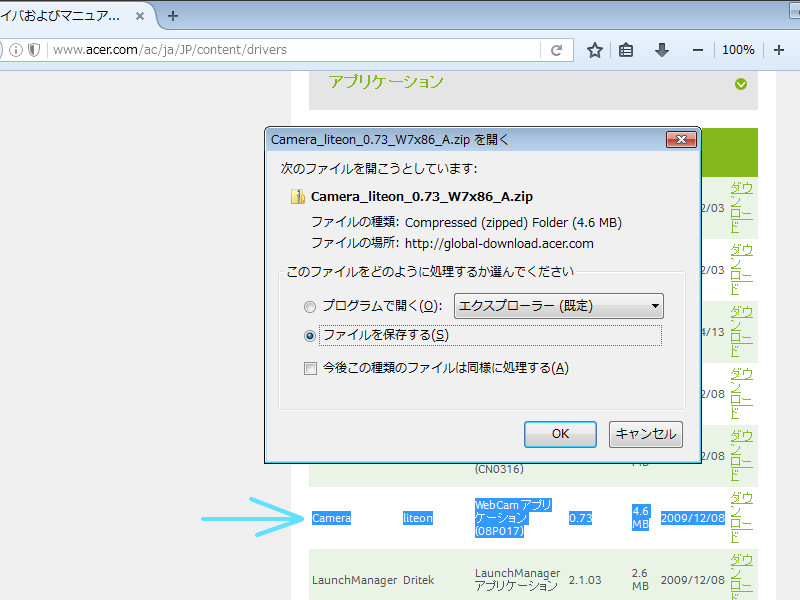Screen dimensions: 800x600
Task: Click the アプリケーション section heading
Action: point(386,82)
